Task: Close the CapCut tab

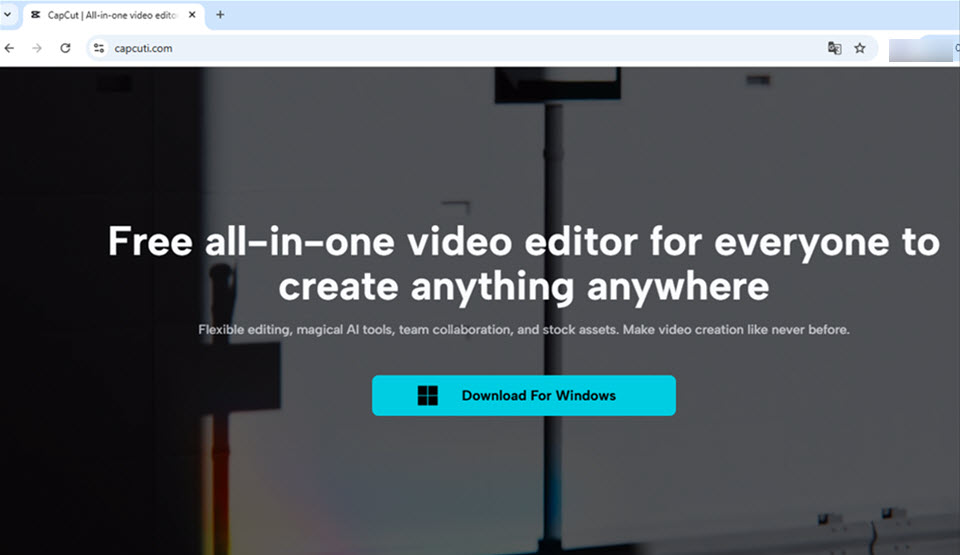Action: coord(192,15)
